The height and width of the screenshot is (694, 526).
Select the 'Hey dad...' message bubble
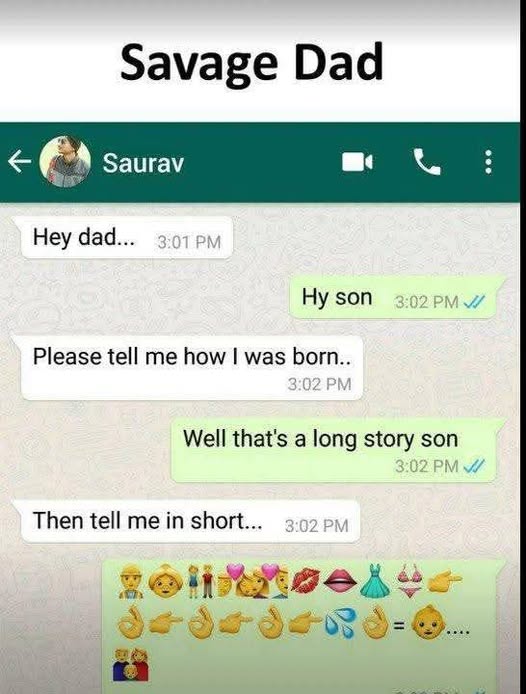(x=127, y=238)
